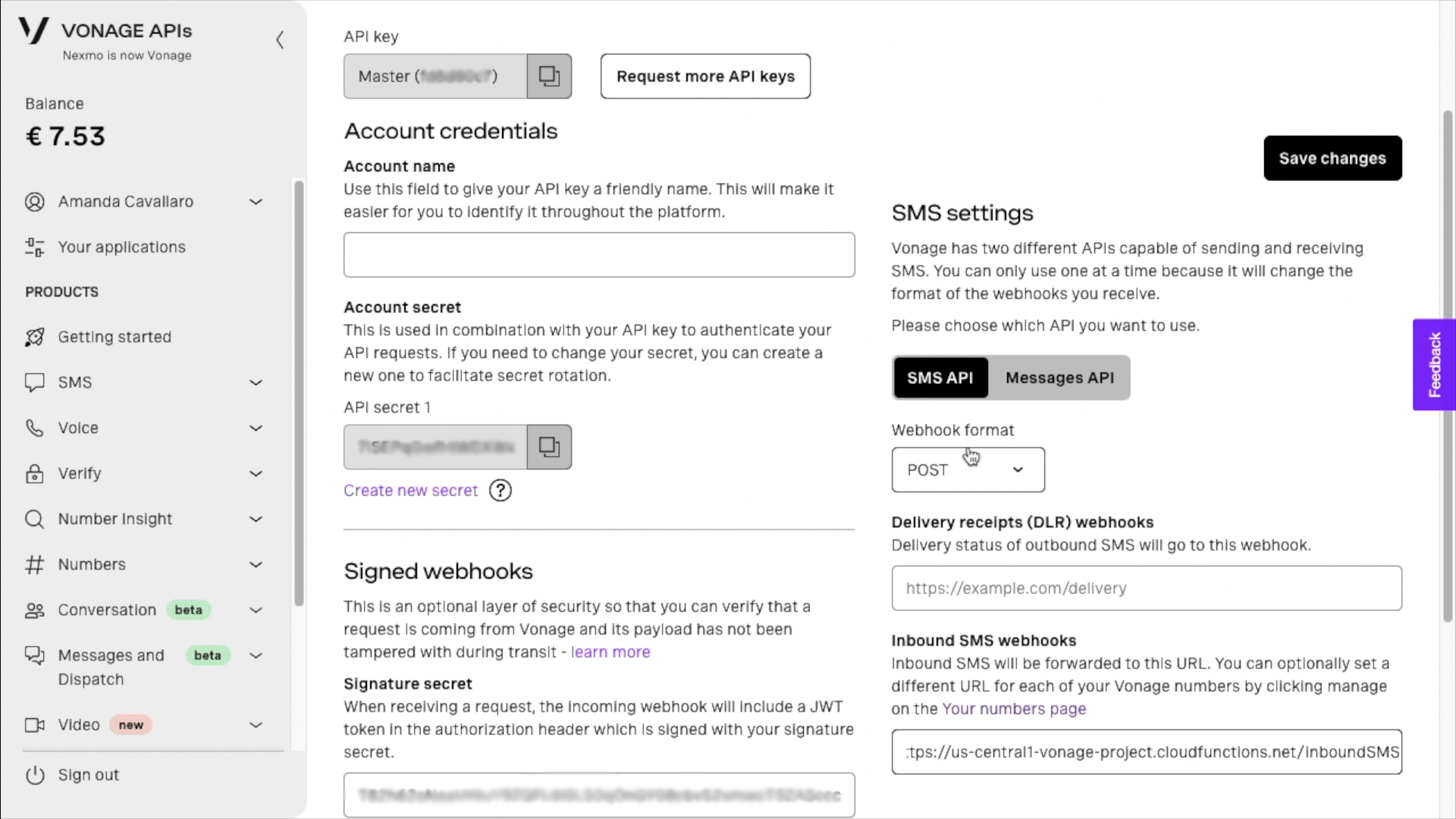Screen dimensions: 1456x819
Task: Click the Verify lock icon
Action: 35,473
